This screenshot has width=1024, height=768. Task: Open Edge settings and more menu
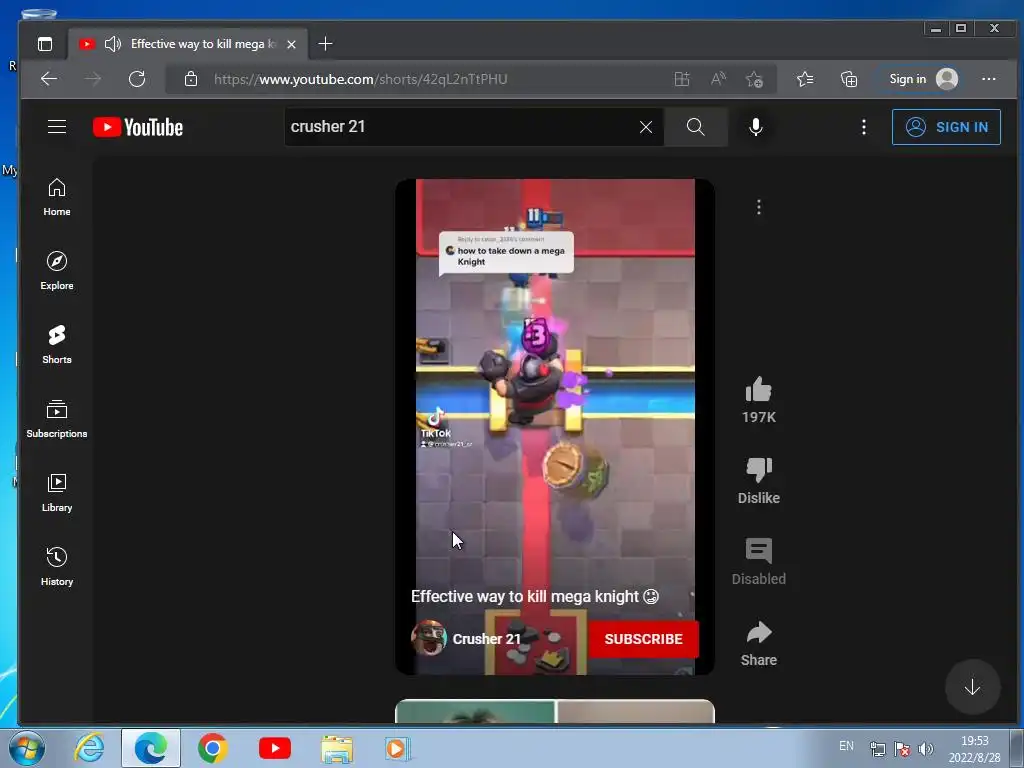coord(989,79)
